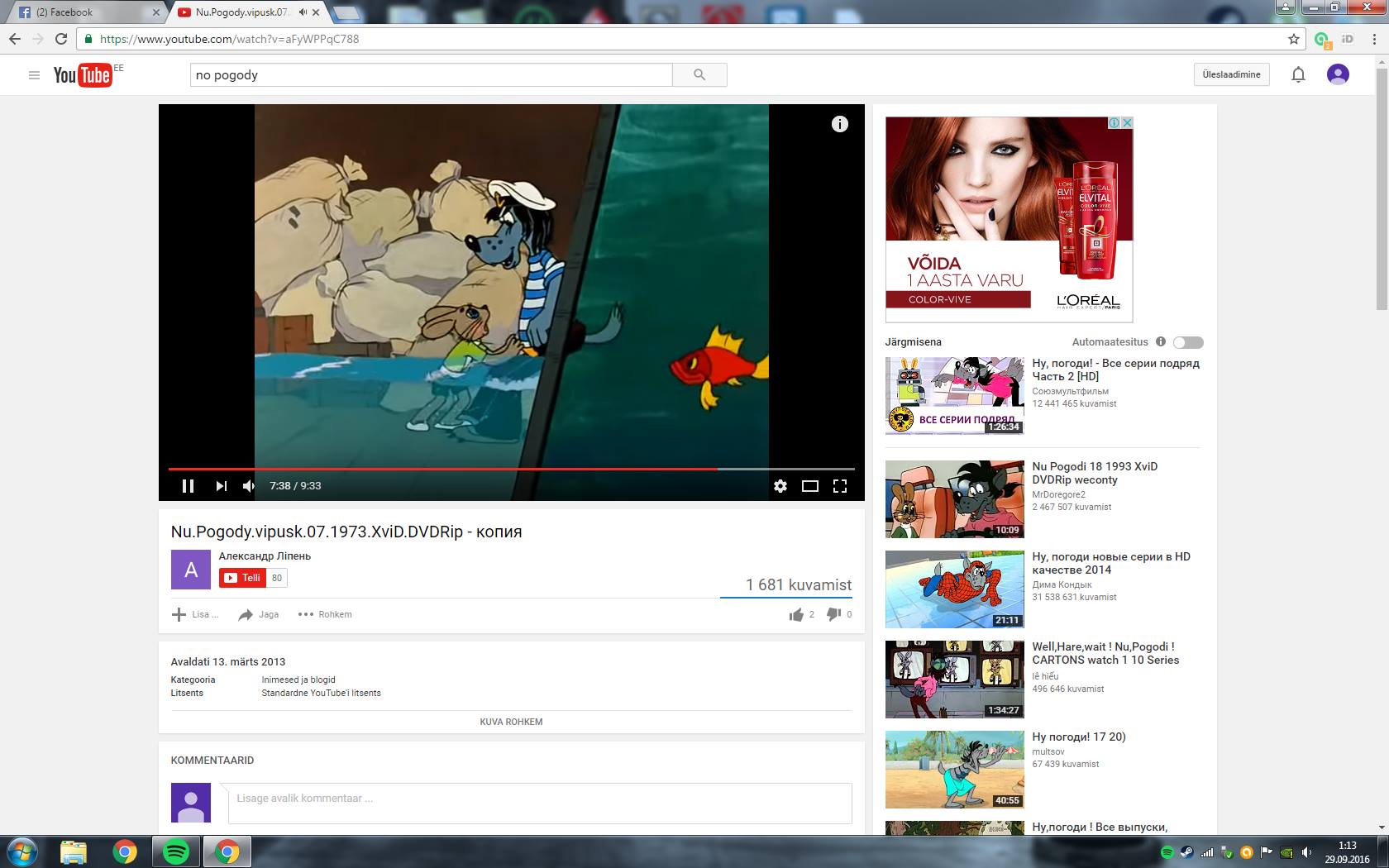Open Nu Pogodi 18 1993 XviD video title
Screen dimensions: 1389x868
point(1095,473)
